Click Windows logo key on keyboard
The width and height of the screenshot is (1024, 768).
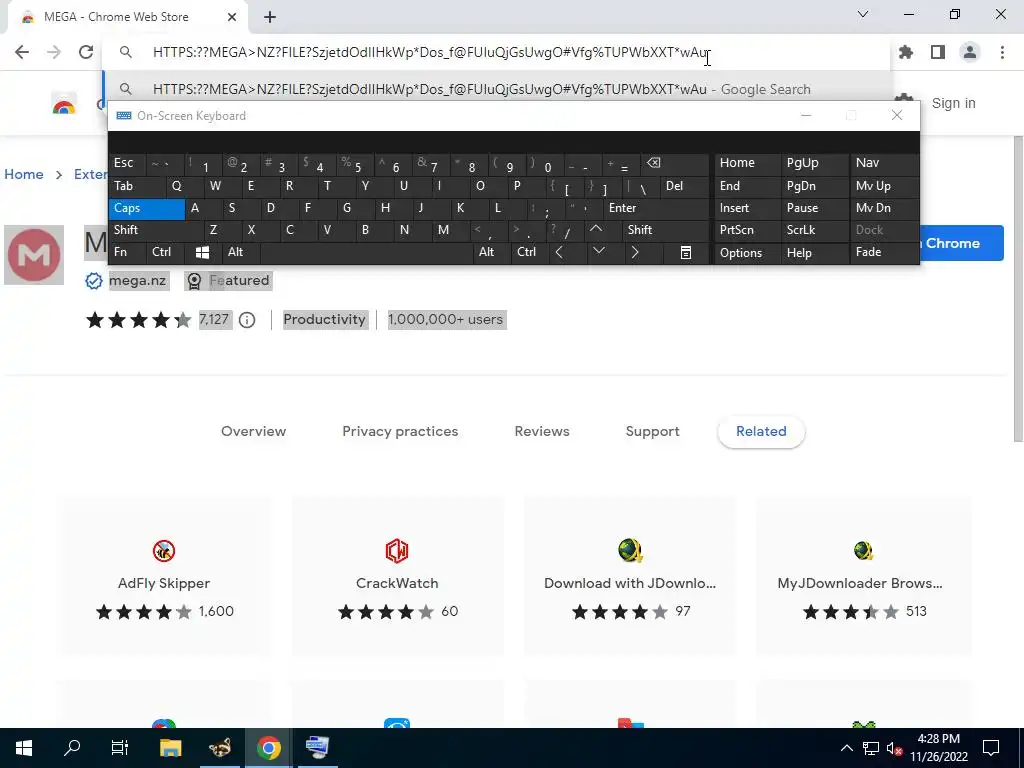tap(202, 253)
